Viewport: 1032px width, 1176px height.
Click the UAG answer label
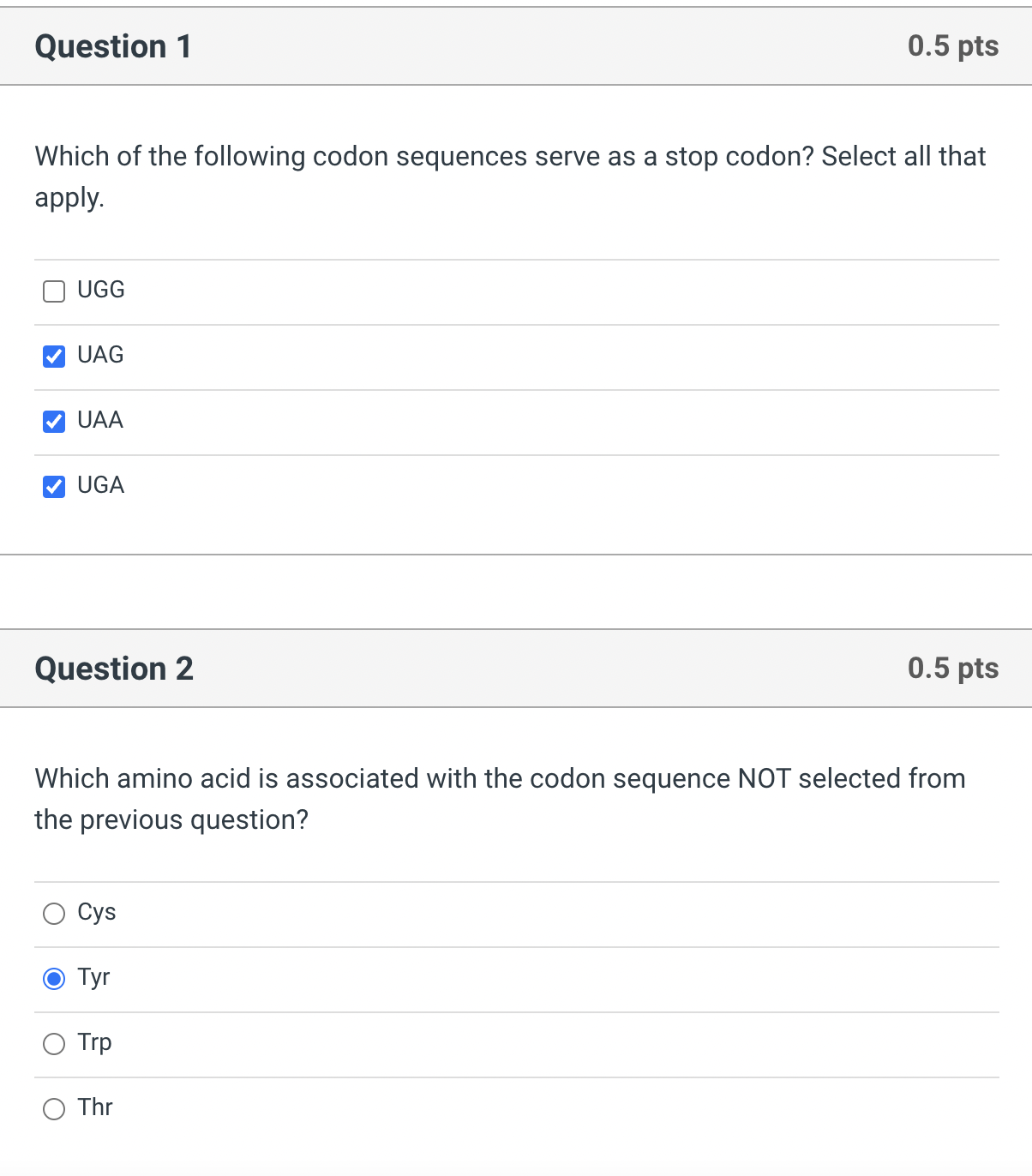pos(100,355)
